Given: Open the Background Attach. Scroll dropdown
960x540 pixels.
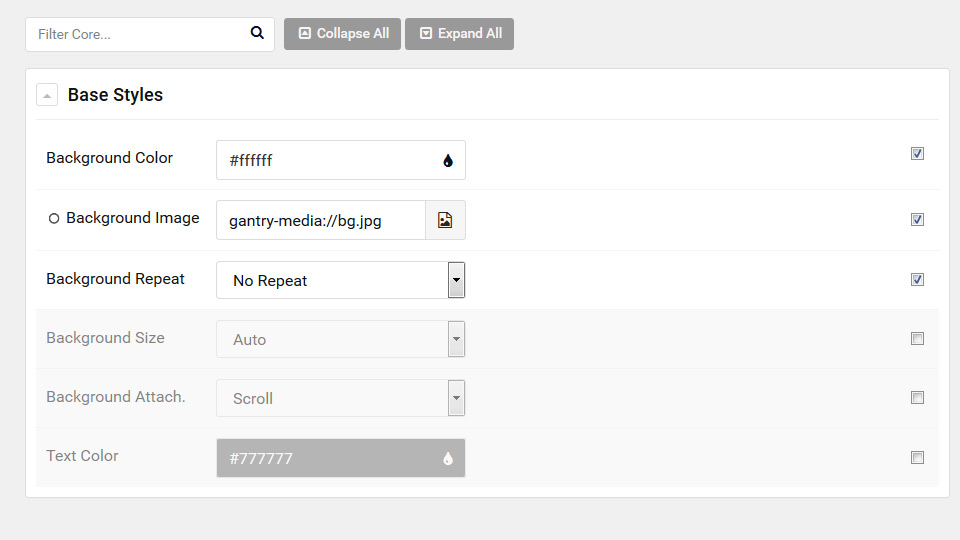Looking at the screenshot, I should coord(340,398).
